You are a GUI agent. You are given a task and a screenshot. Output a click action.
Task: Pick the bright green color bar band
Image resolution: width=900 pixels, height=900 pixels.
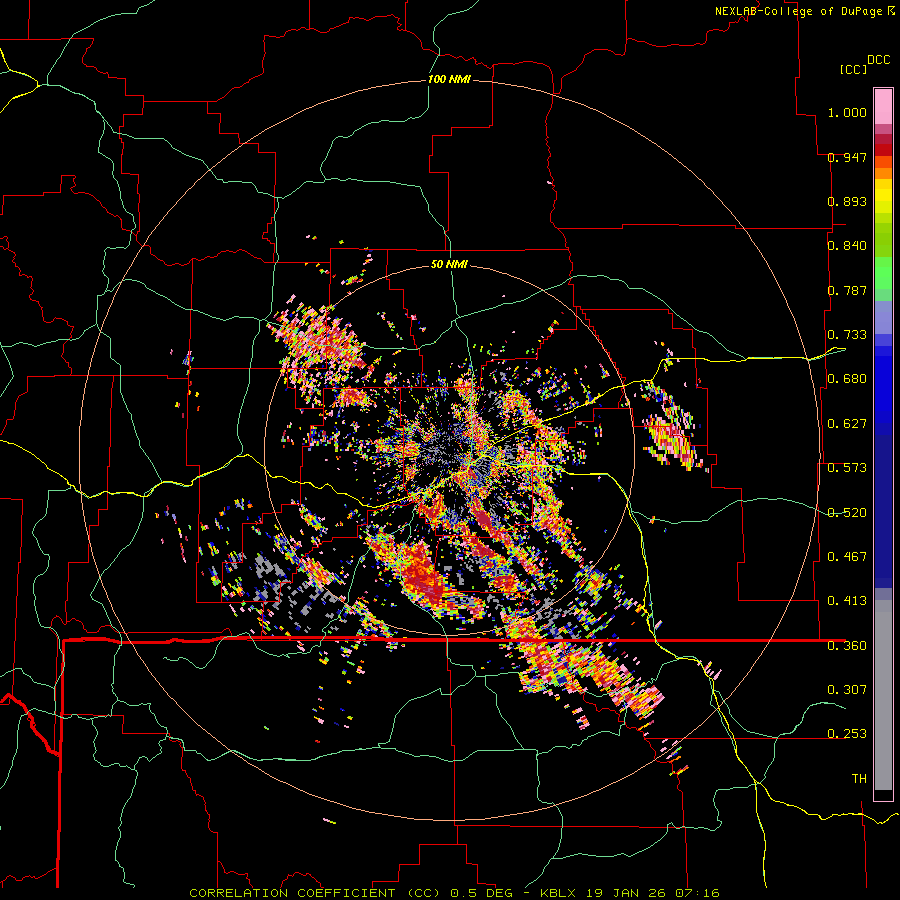883,273
